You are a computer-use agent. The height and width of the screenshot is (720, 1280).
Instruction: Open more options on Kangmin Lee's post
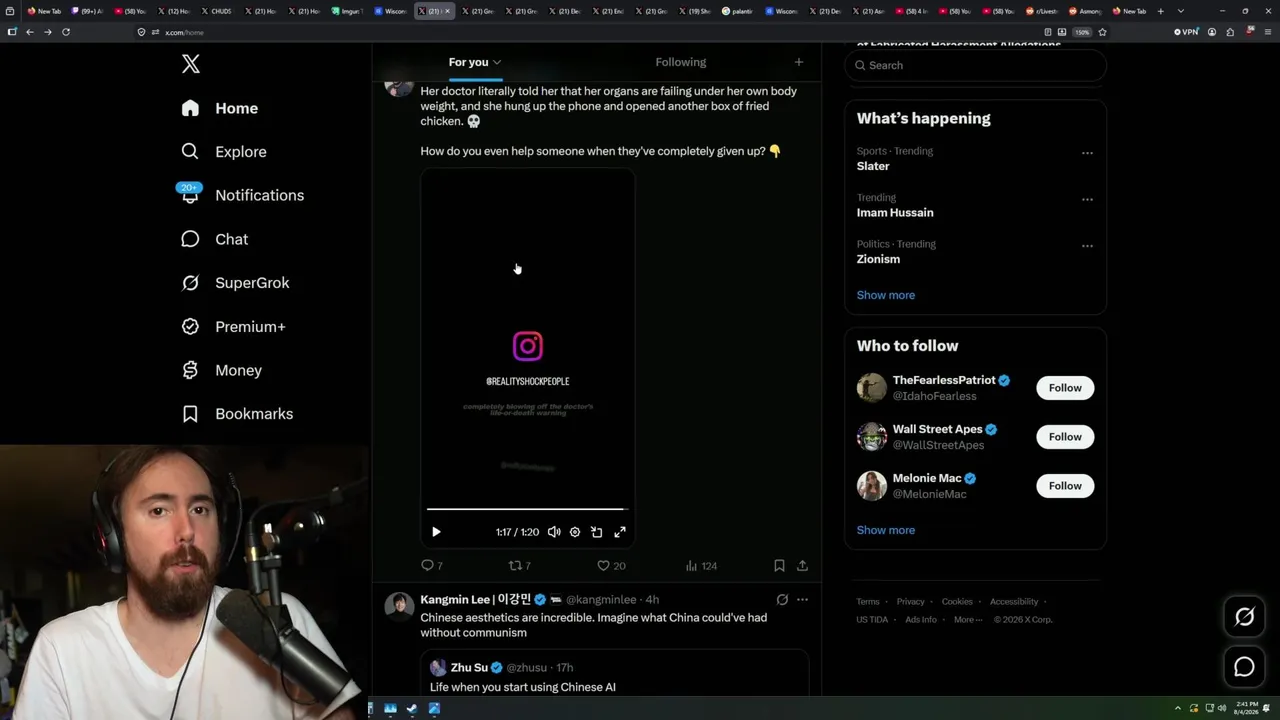[x=802, y=600]
